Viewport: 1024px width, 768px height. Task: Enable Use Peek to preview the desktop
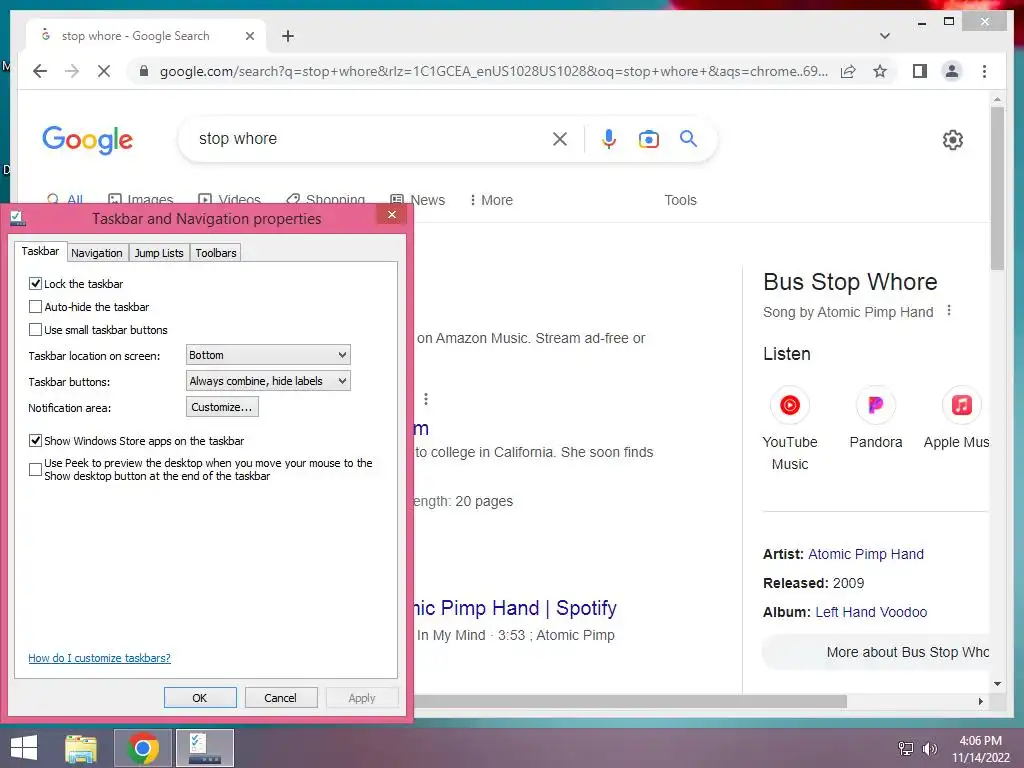point(35,469)
